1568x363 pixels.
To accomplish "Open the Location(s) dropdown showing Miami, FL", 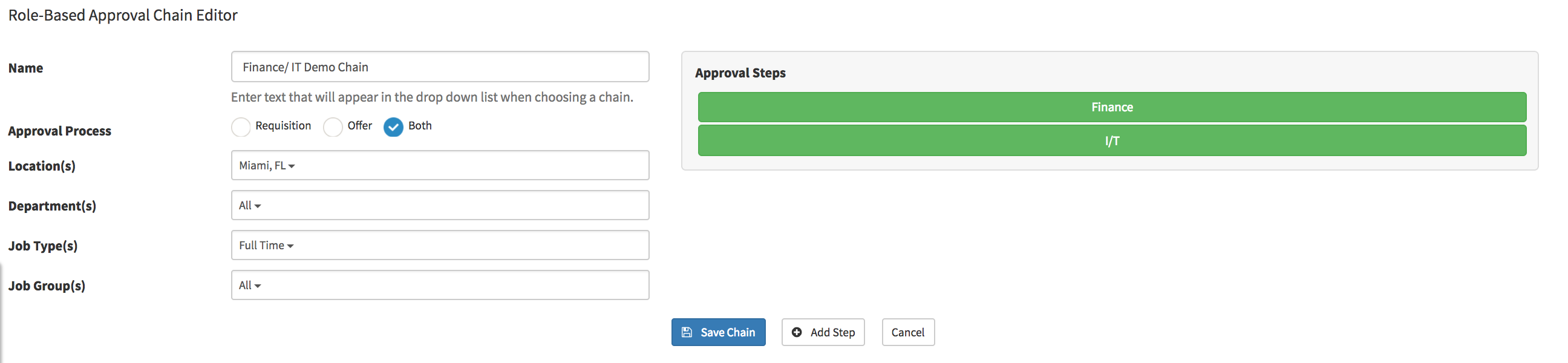I will [x=439, y=165].
